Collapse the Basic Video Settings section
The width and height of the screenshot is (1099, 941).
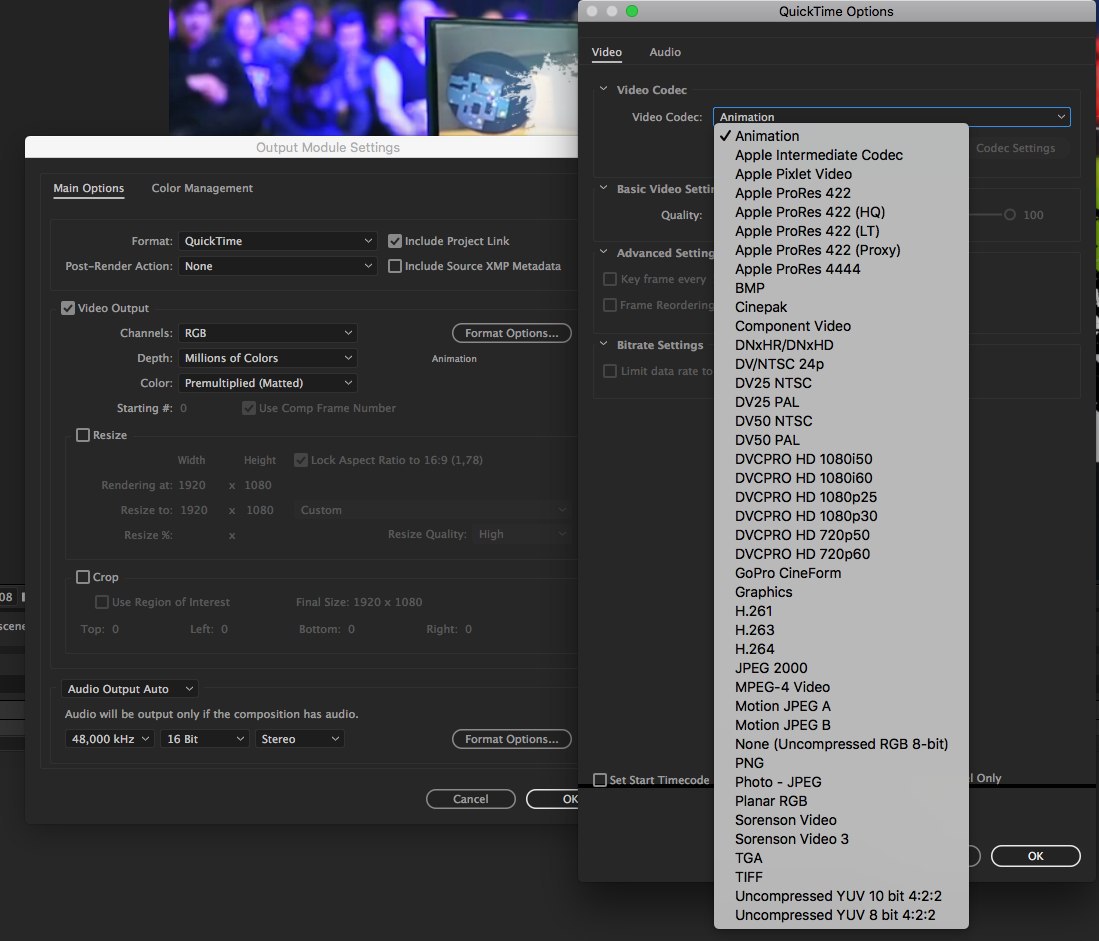[603, 188]
